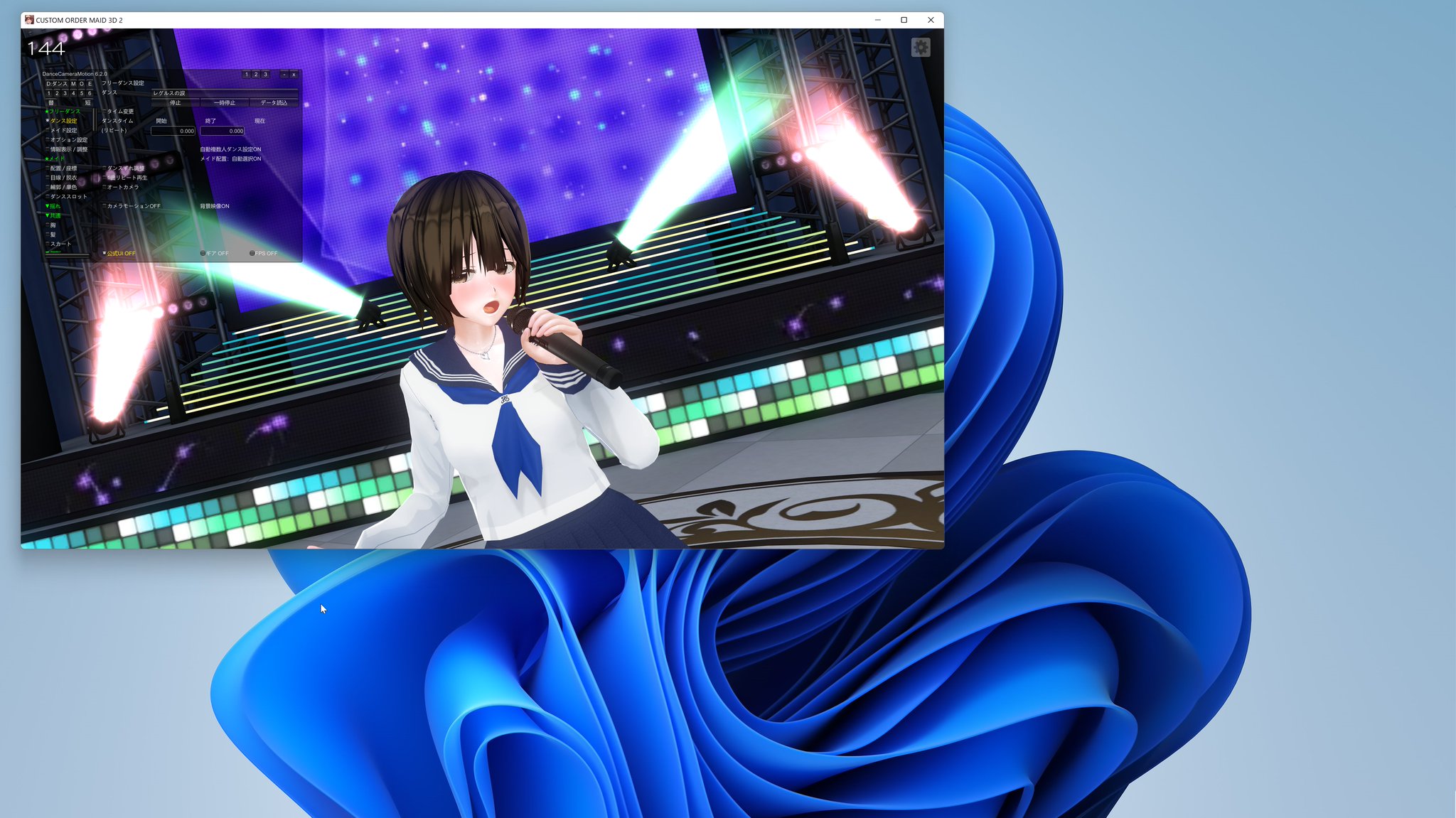Switch to tab 2 of the DanceCameraMotion panel
This screenshot has width=1456, height=818.
[x=256, y=75]
